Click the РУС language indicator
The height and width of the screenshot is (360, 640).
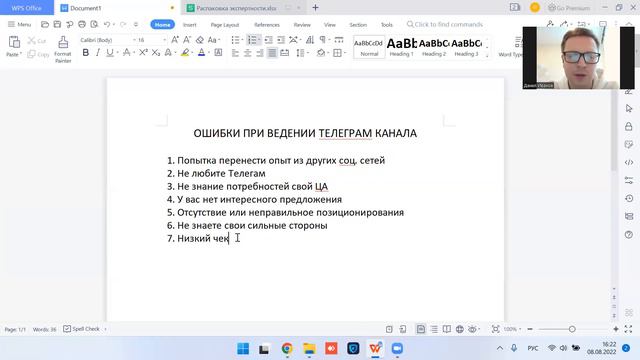(x=533, y=348)
